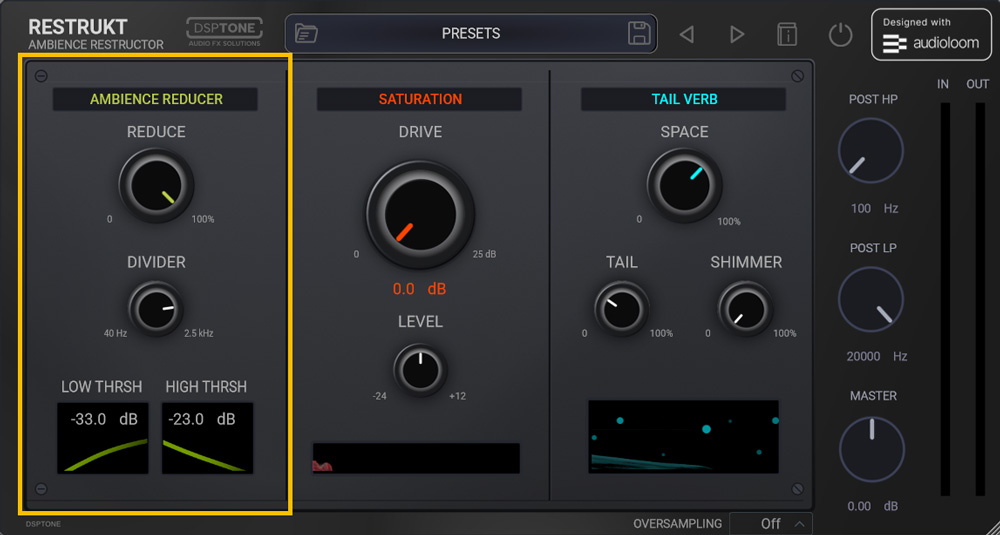Click the -24 level range label
The height and width of the screenshot is (535, 1000).
click(x=379, y=396)
